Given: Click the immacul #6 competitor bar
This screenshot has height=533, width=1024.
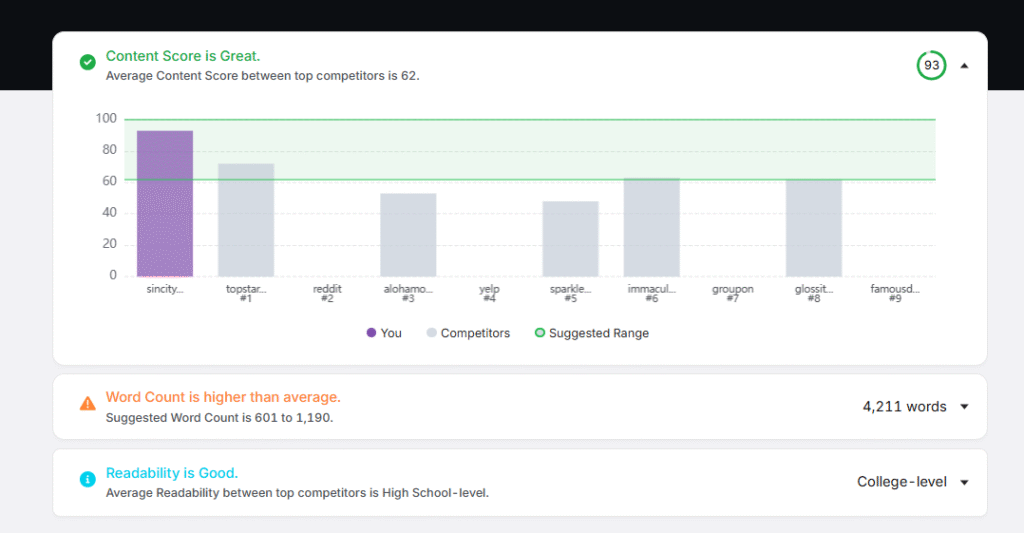Looking at the screenshot, I should tap(652, 227).
